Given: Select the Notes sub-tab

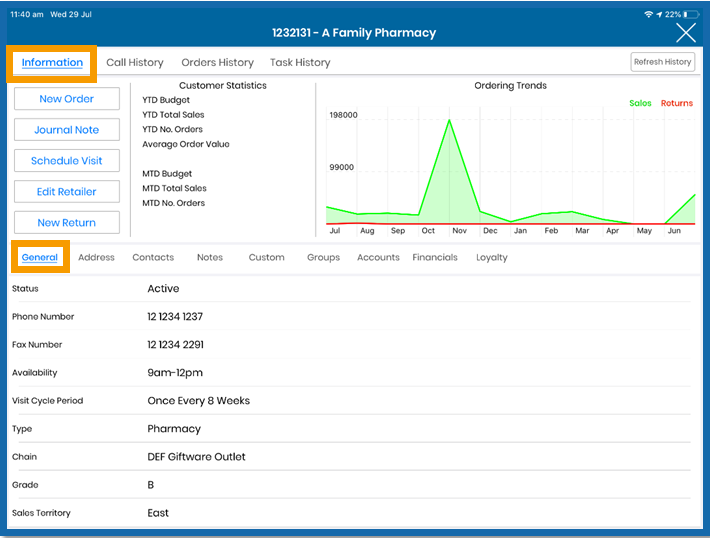Looking at the screenshot, I should (x=210, y=257).
